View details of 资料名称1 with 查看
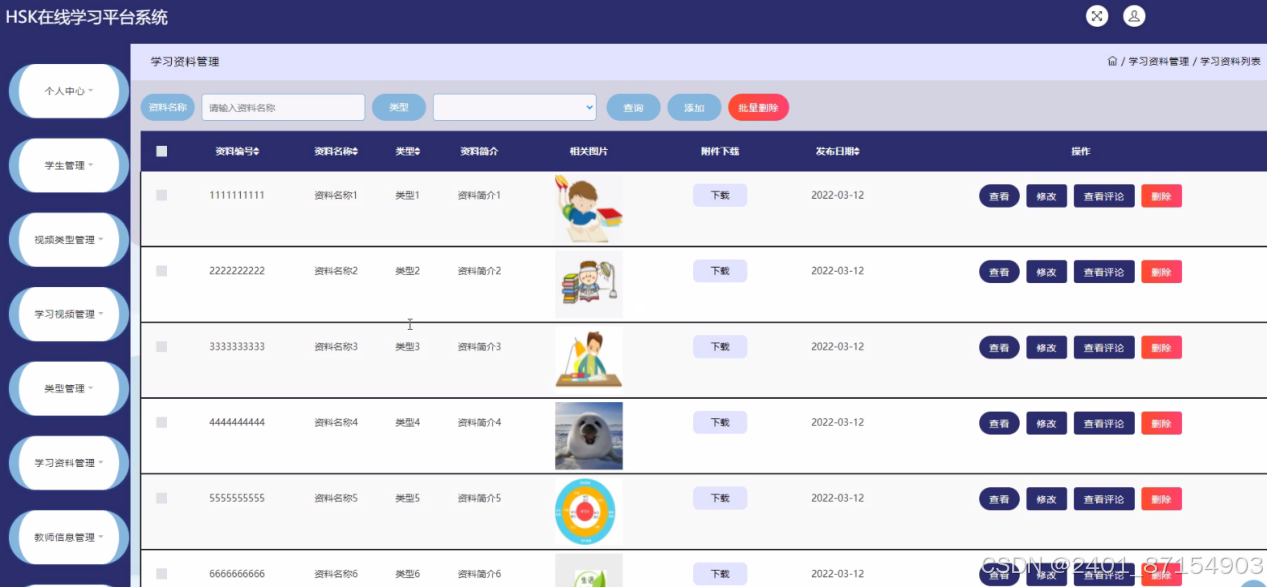Viewport: 1267px width, 587px height. [999, 196]
